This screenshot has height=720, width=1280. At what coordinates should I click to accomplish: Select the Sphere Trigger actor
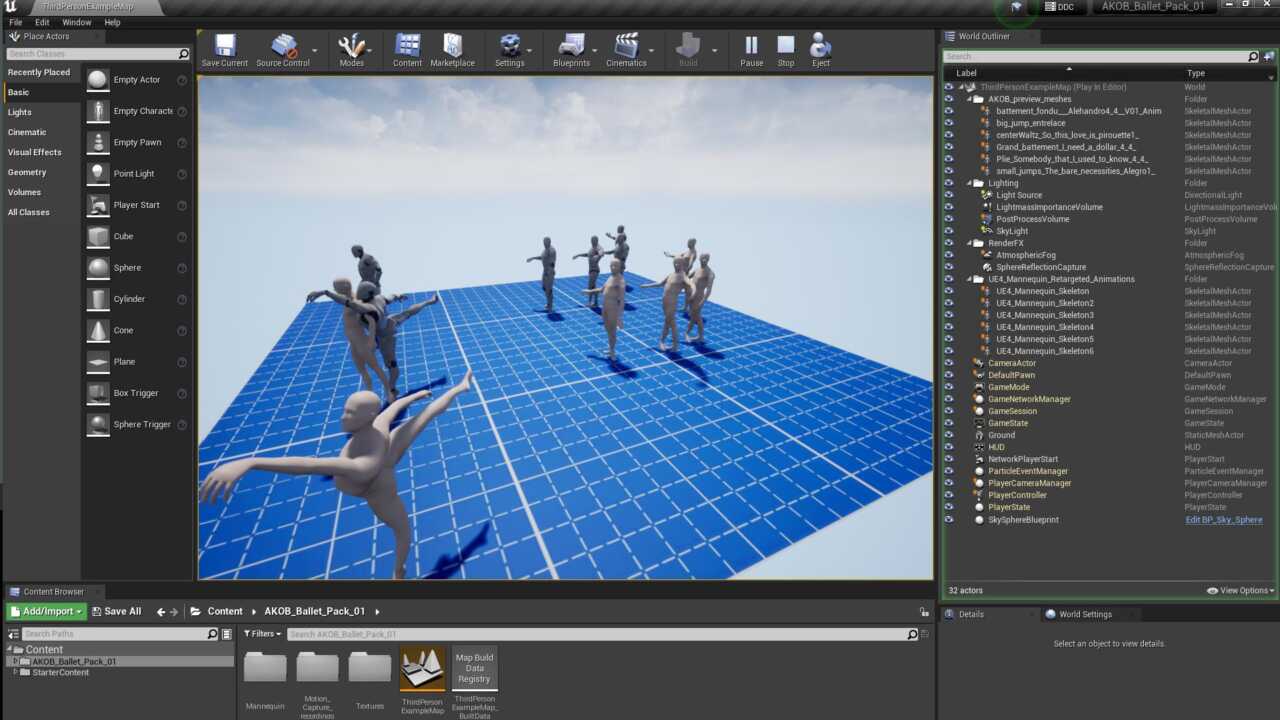137,424
